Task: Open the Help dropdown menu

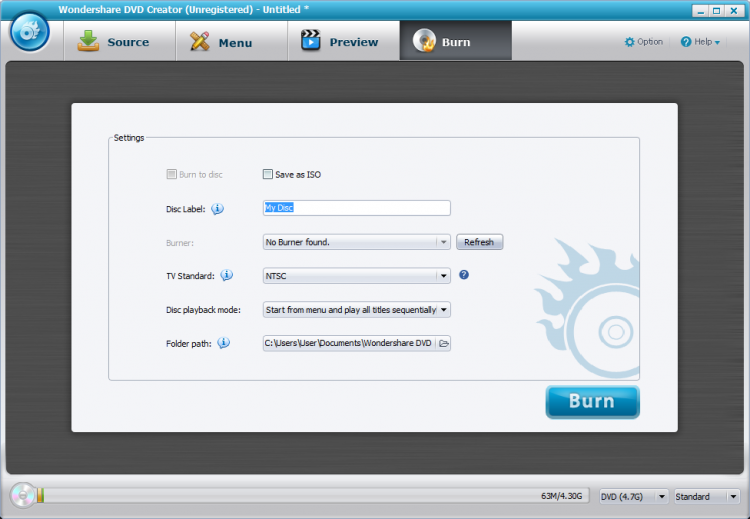Action: click(x=700, y=42)
